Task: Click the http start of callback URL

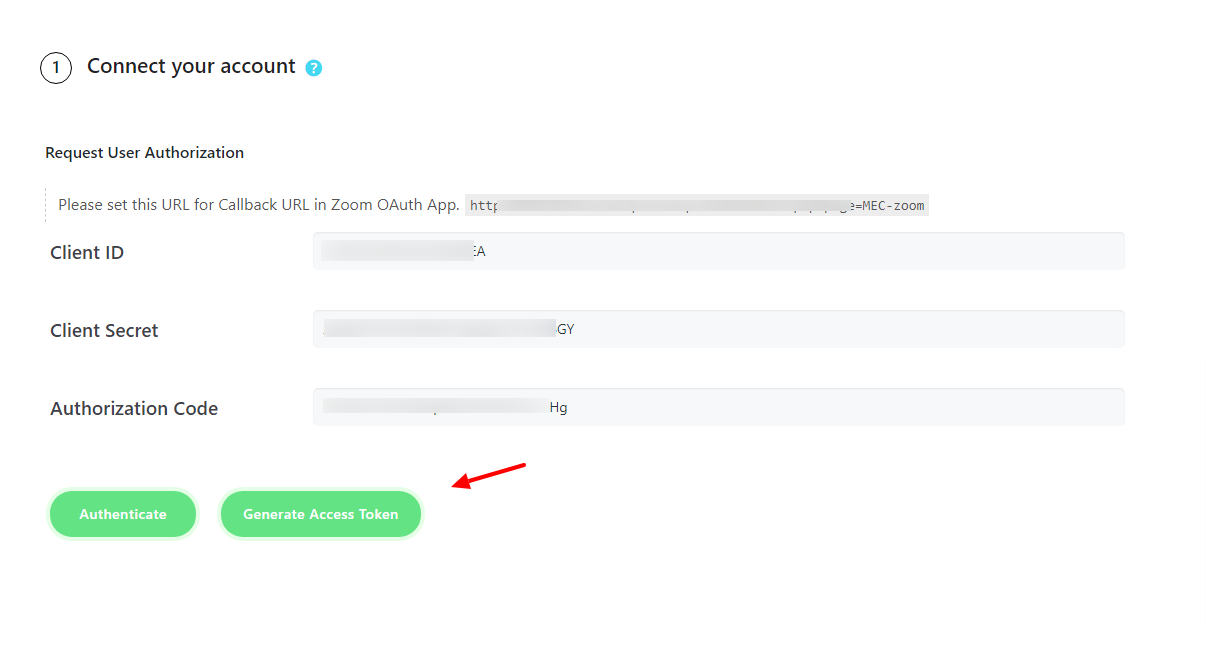Action: (x=484, y=206)
